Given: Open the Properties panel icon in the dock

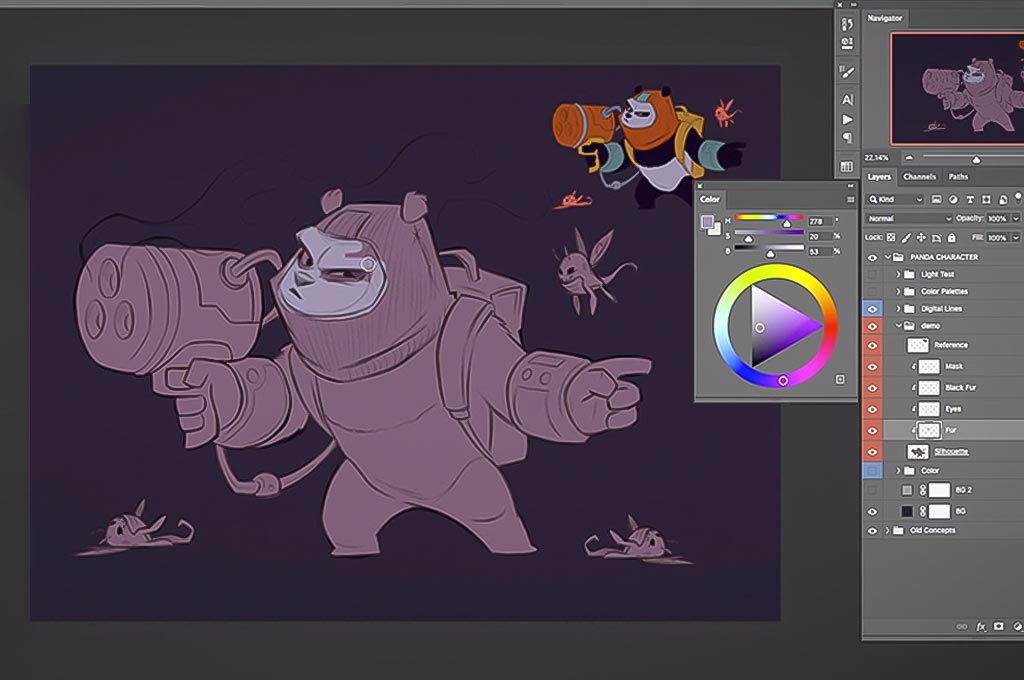Looking at the screenshot, I should tap(847, 44).
